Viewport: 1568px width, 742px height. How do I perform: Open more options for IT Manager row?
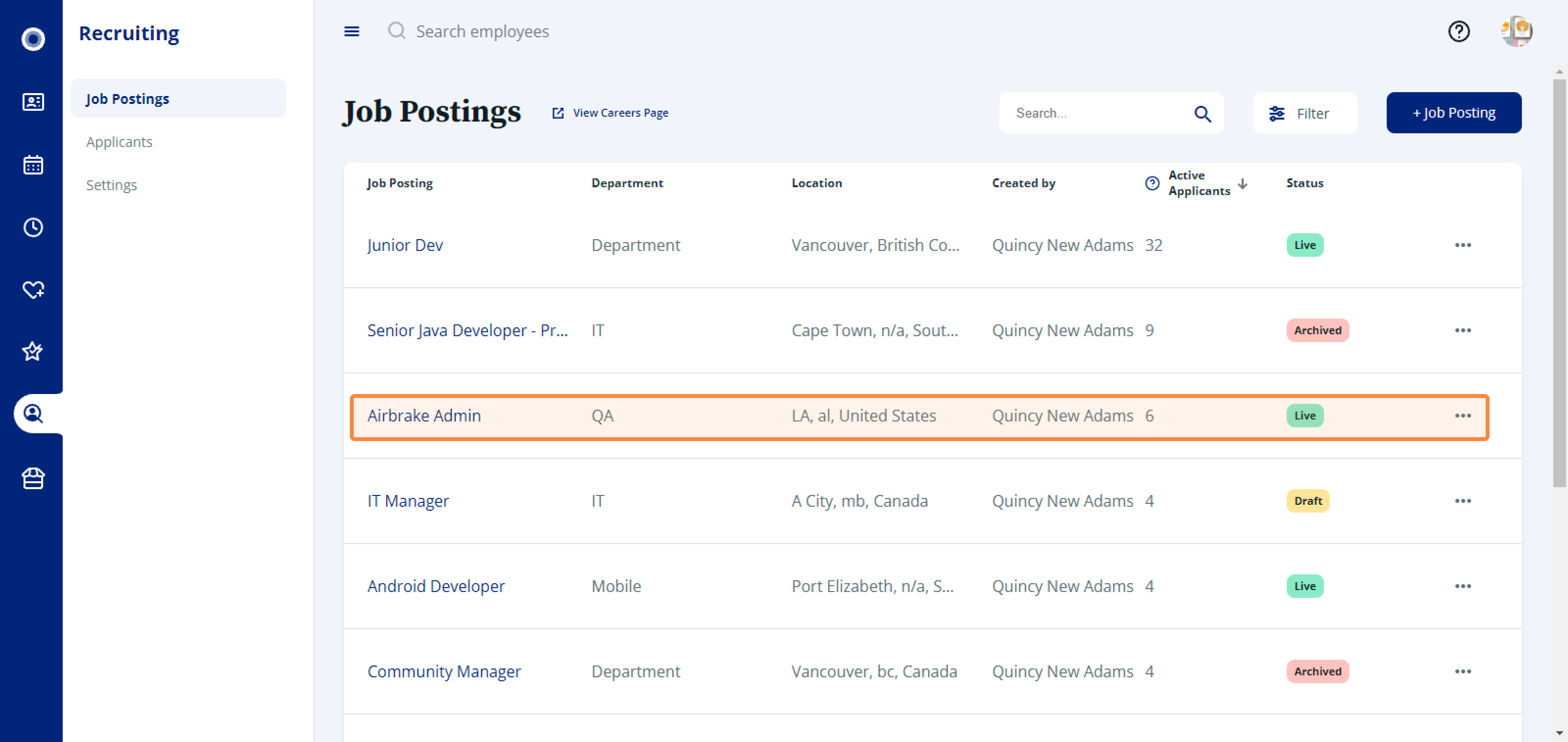tap(1463, 501)
